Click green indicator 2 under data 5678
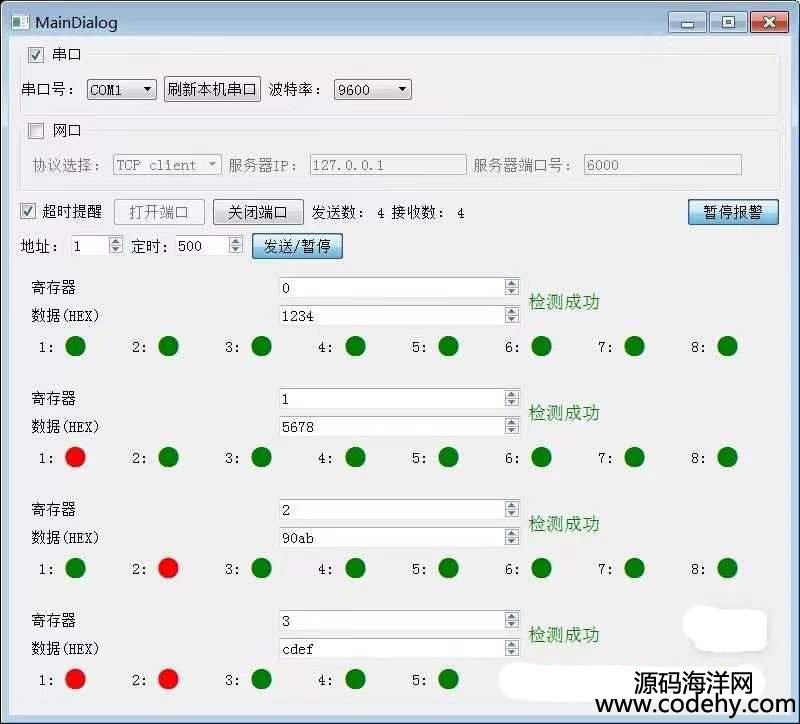This screenshot has width=800, height=724. [x=168, y=457]
